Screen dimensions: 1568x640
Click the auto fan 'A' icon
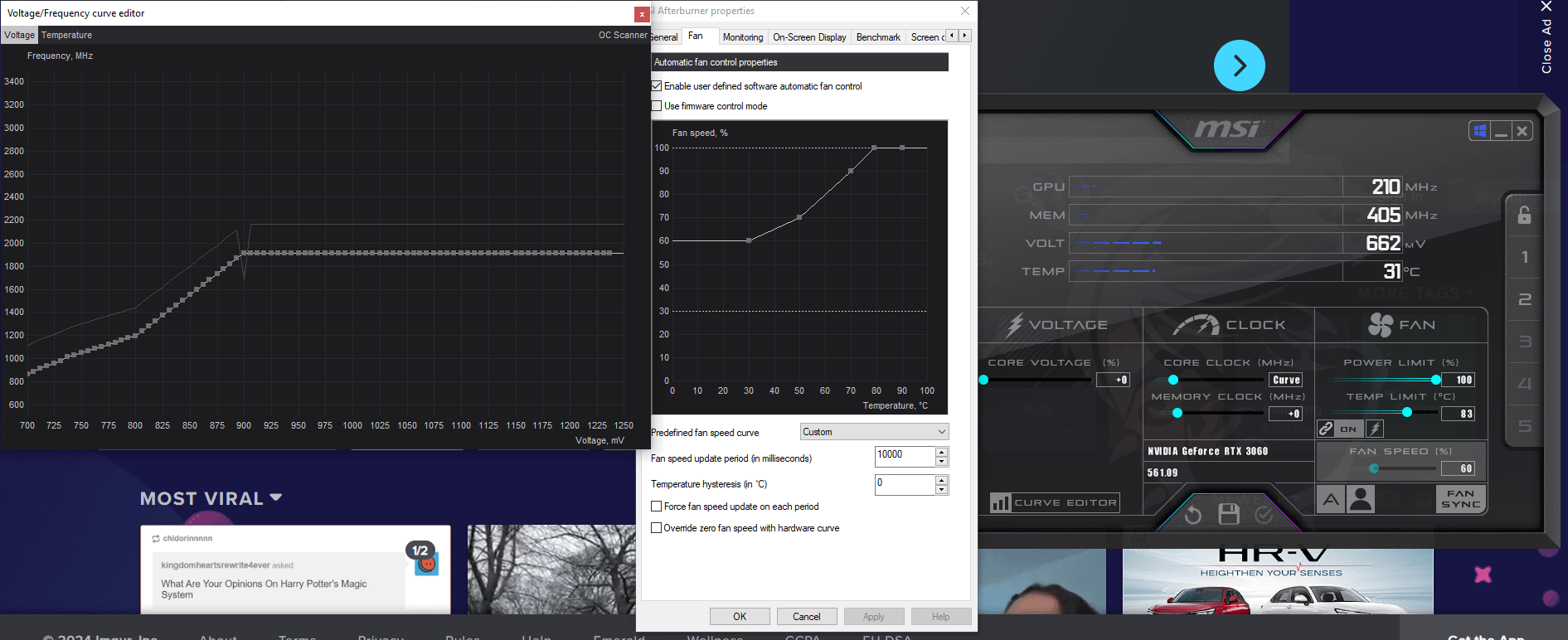coord(1331,499)
